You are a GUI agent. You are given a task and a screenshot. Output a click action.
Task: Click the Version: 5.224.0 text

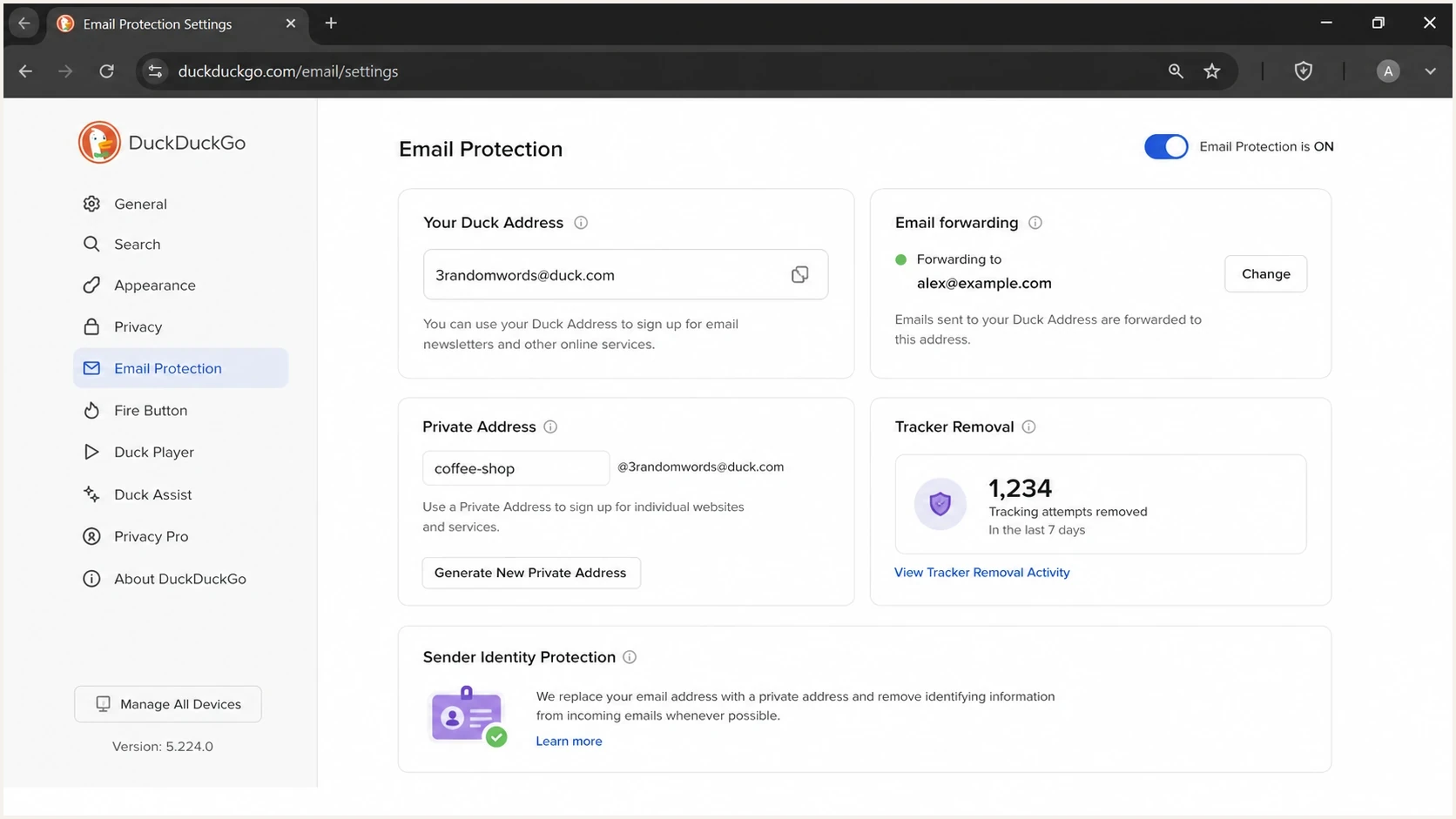click(x=163, y=746)
